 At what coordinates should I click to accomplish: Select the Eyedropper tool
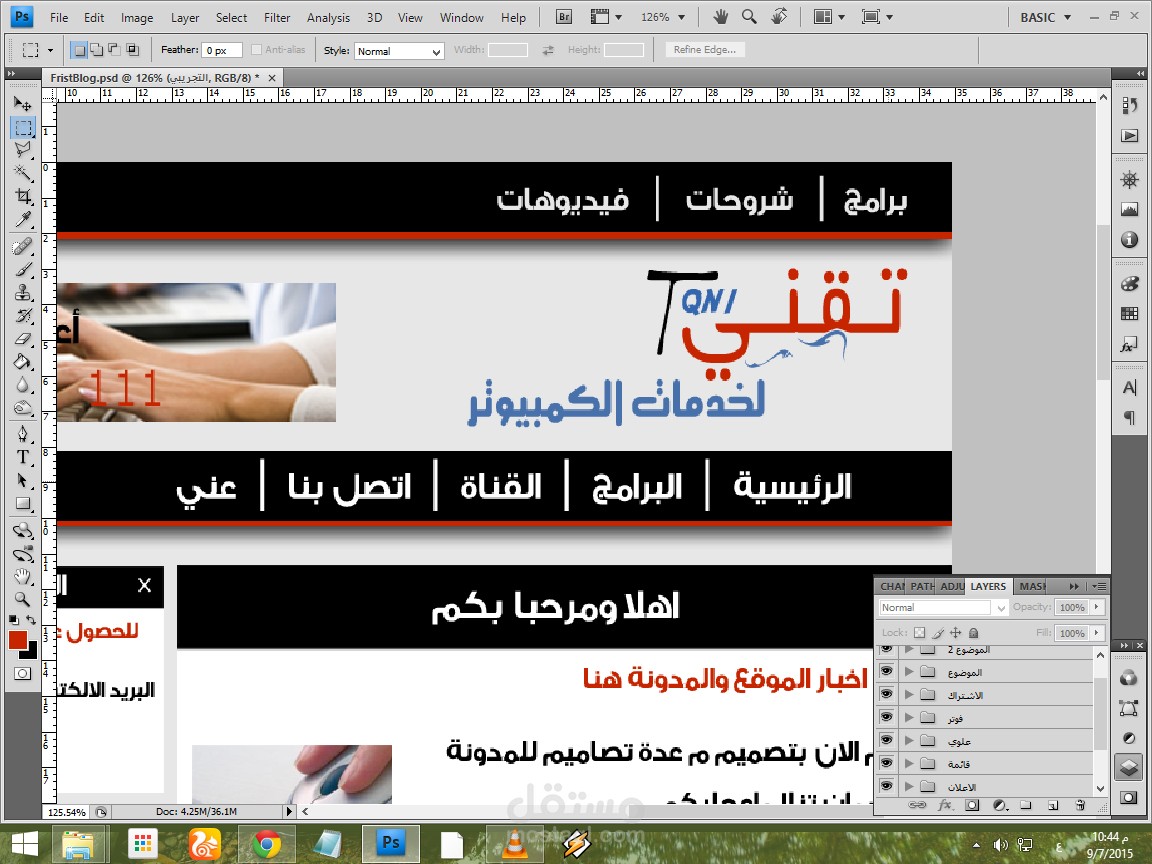23,220
